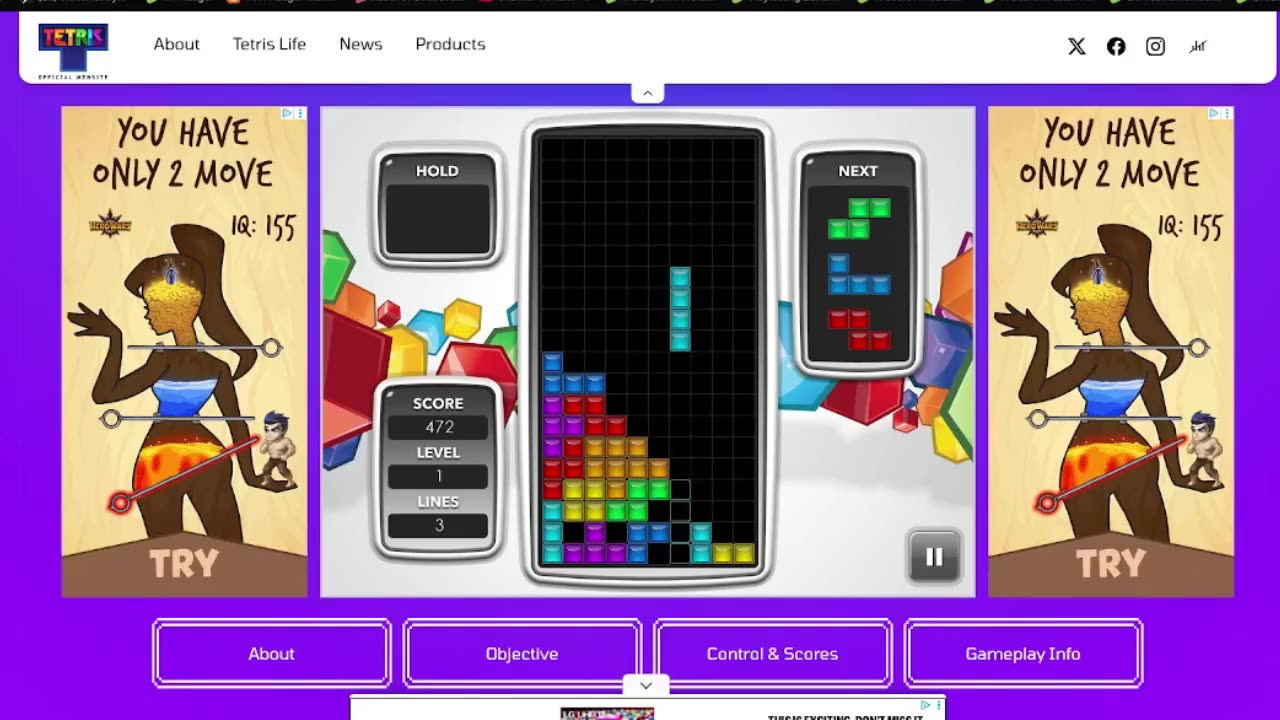Click the blue J piece in NEXT queue
Viewport: 1280px width, 720px height.
point(859,274)
